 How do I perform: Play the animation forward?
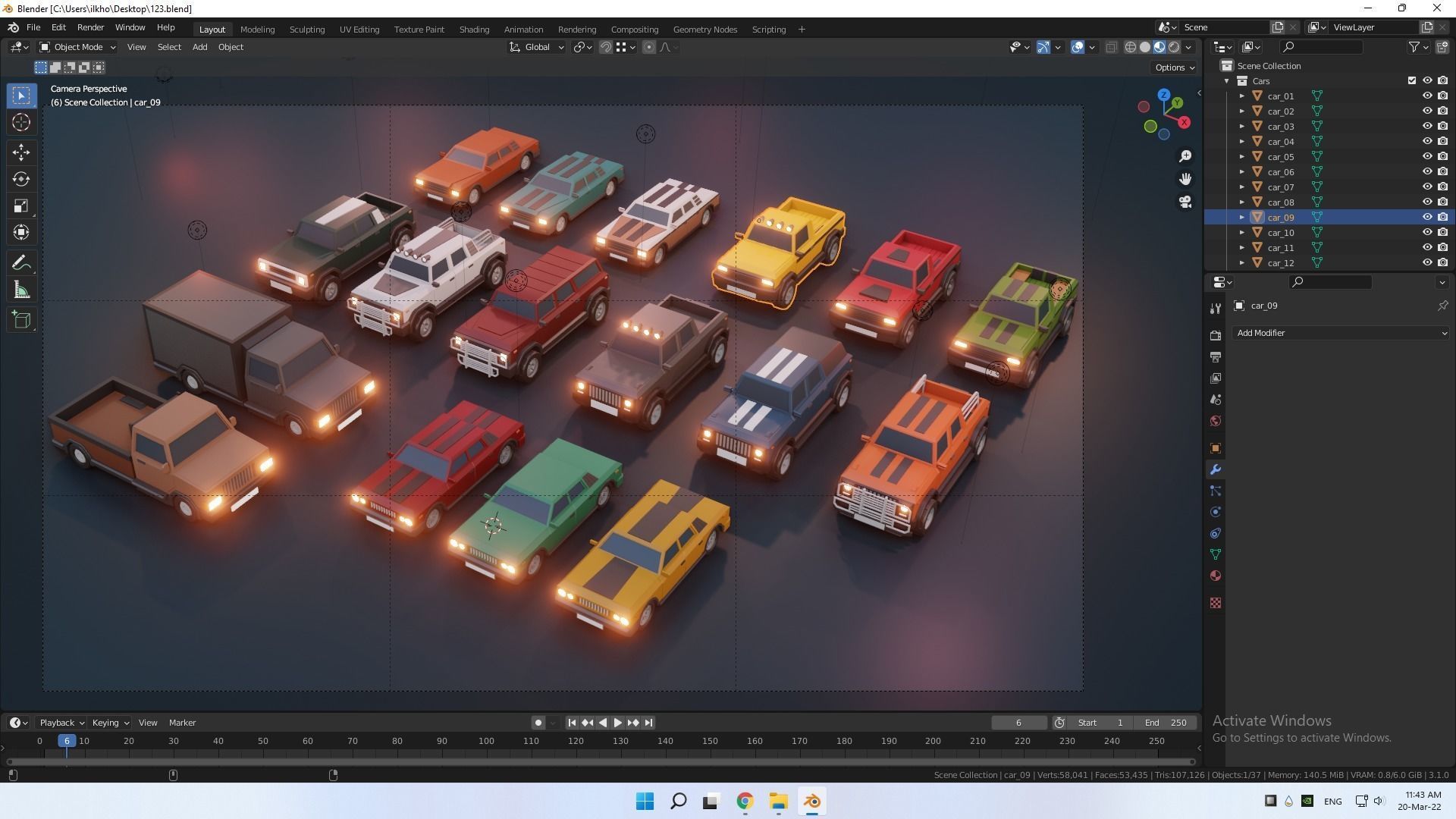coord(618,723)
